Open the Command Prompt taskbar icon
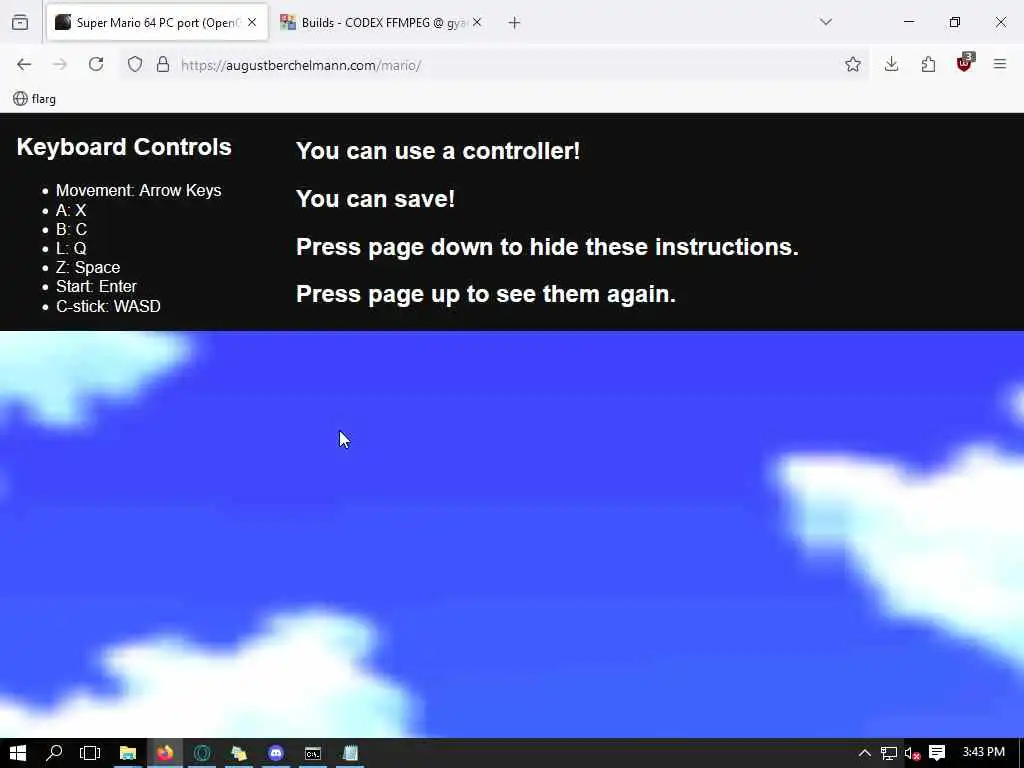This screenshot has height=768, width=1024. point(313,753)
